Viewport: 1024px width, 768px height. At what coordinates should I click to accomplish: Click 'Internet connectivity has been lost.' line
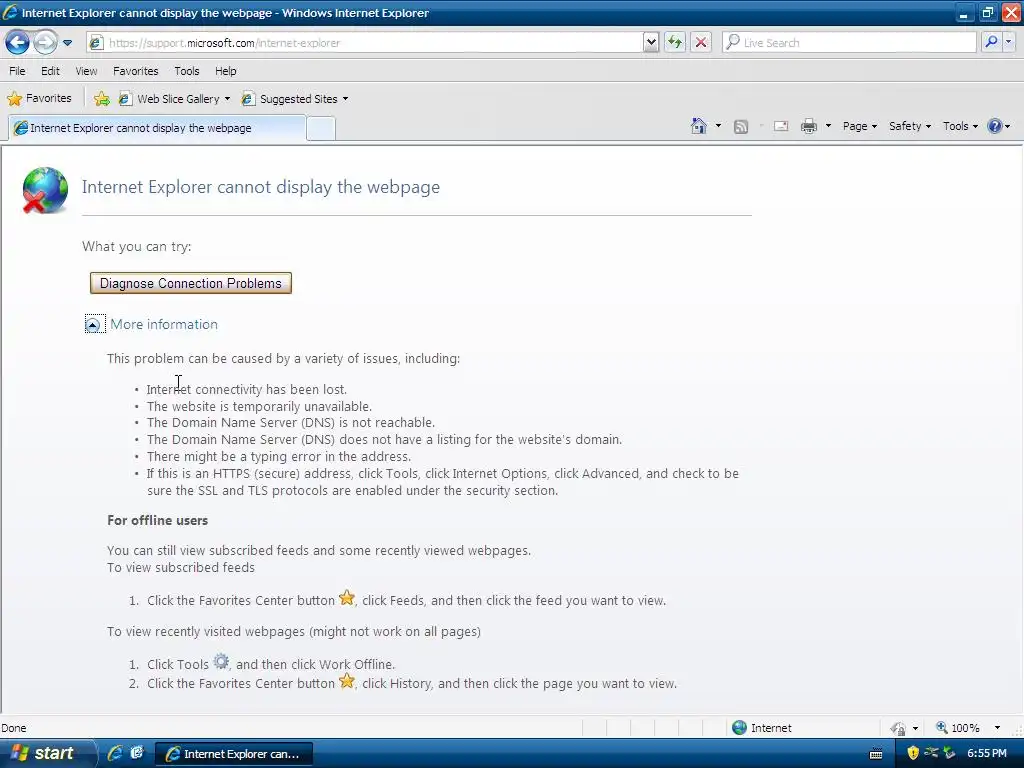pyautogui.click(x=247, y=390)
